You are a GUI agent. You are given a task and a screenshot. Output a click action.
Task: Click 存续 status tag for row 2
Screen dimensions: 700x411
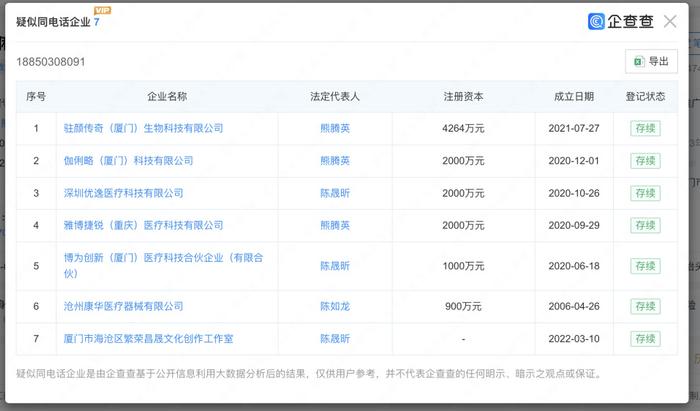(x=646, y=161)
